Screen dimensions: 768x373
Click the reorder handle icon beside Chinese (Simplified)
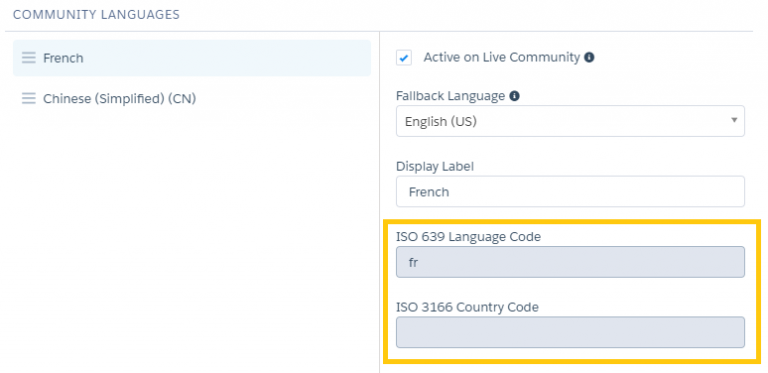[29, 99]
